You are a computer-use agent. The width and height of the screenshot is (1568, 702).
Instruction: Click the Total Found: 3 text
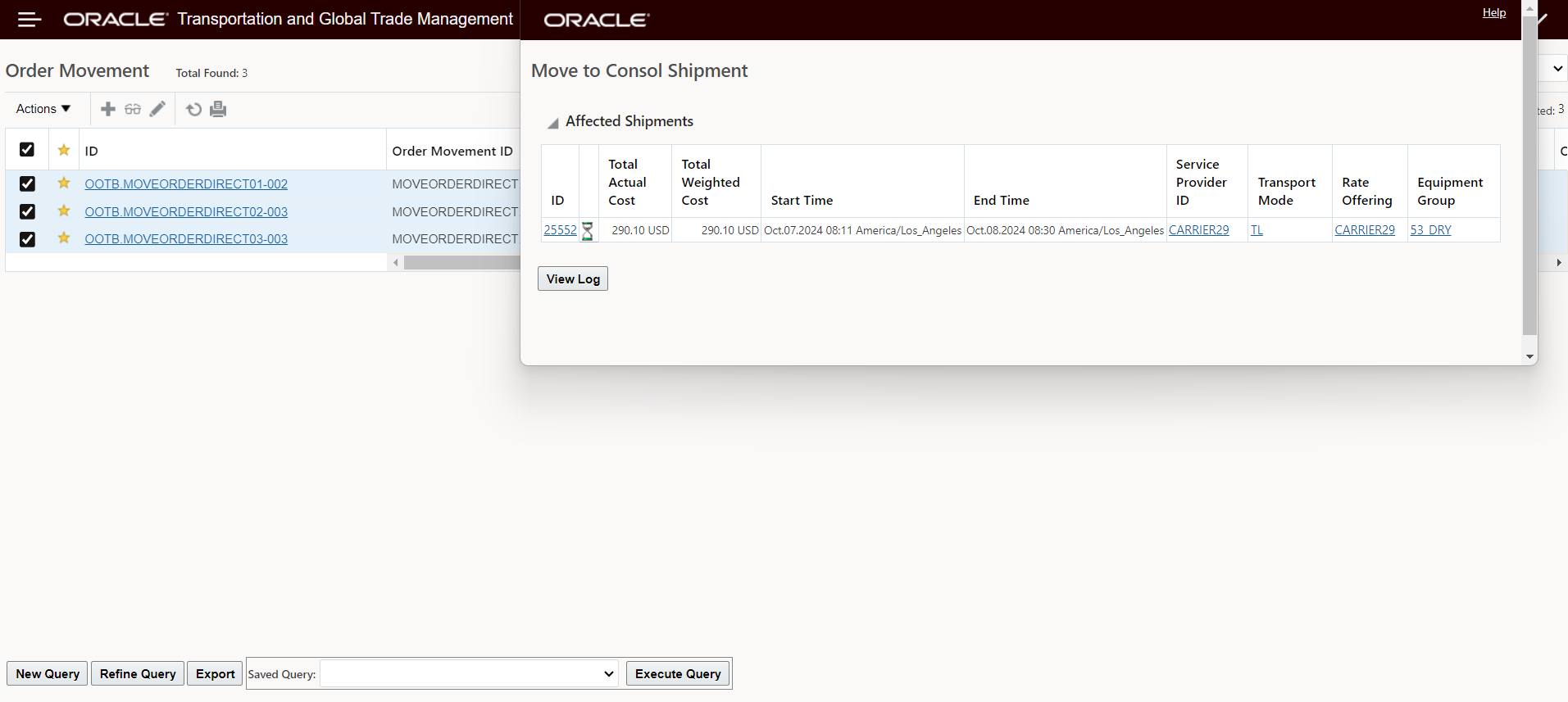tap(211, 73)
